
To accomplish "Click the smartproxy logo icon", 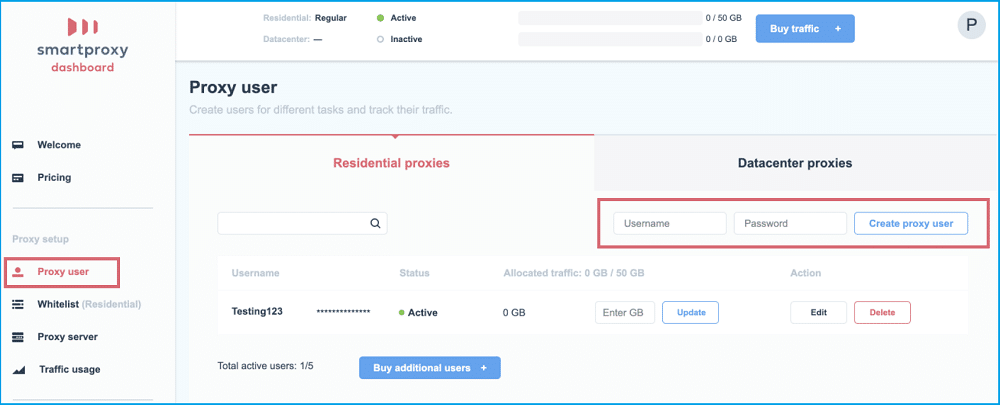I will (83, 26).
